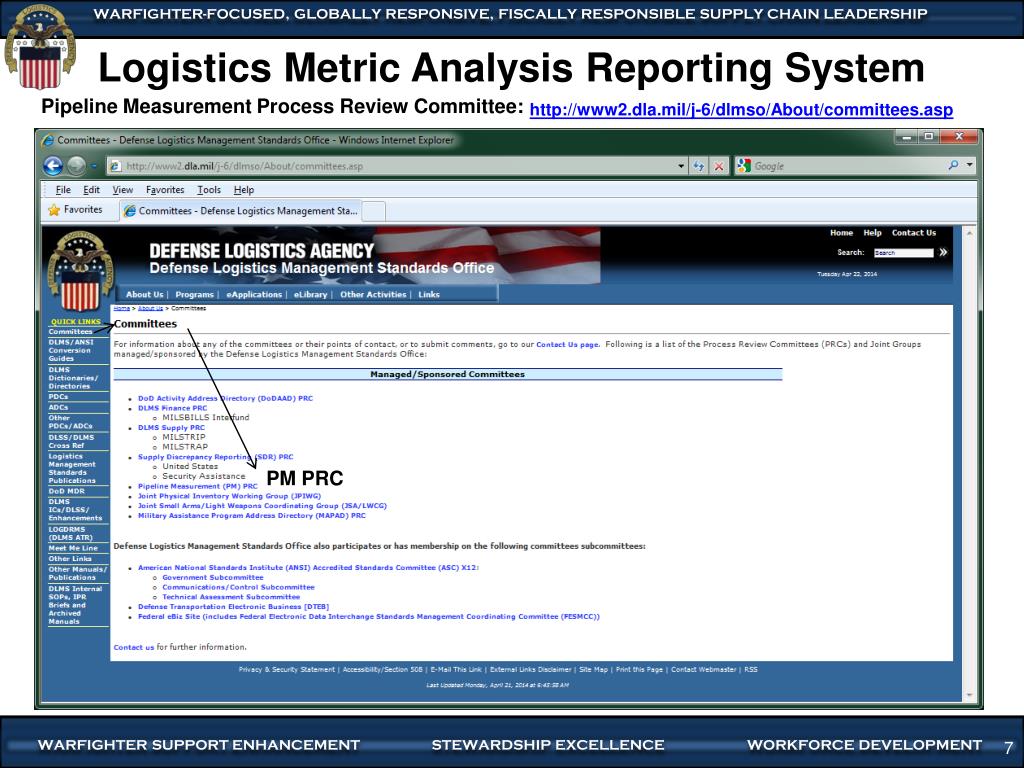This screenshot has width=1024, height=768.
Task: Open the DLMS Supply PRC link
Action: pyautogui.click(x=171, y=428)
